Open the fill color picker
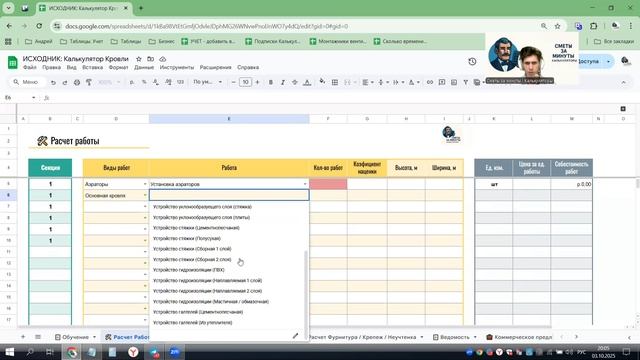 point(322,82)
